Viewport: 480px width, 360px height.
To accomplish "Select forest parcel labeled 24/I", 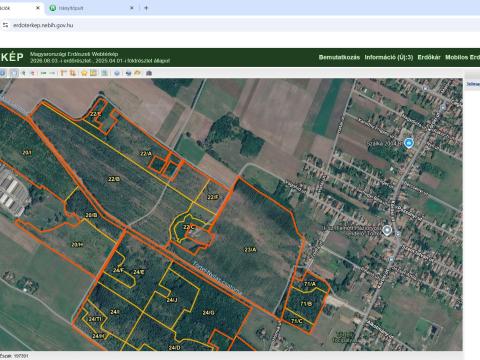I will click(115, 312).
